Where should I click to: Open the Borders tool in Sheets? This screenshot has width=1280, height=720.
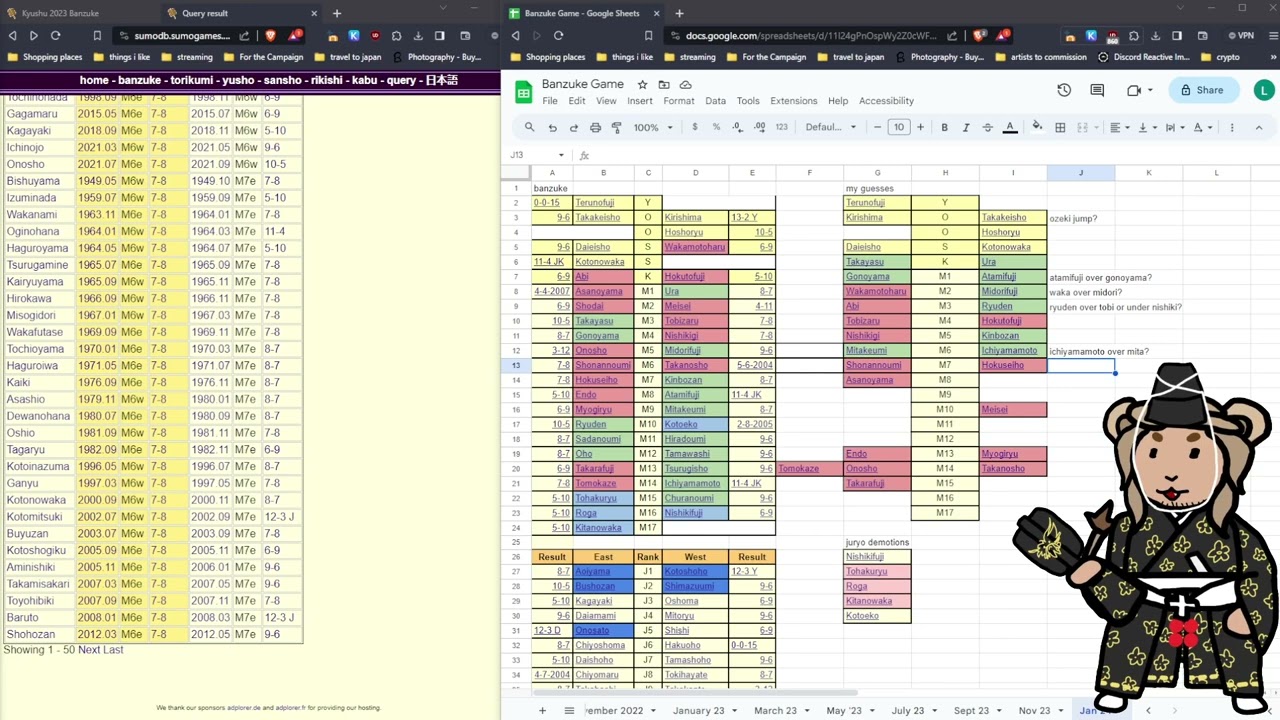coord(1060,127)
